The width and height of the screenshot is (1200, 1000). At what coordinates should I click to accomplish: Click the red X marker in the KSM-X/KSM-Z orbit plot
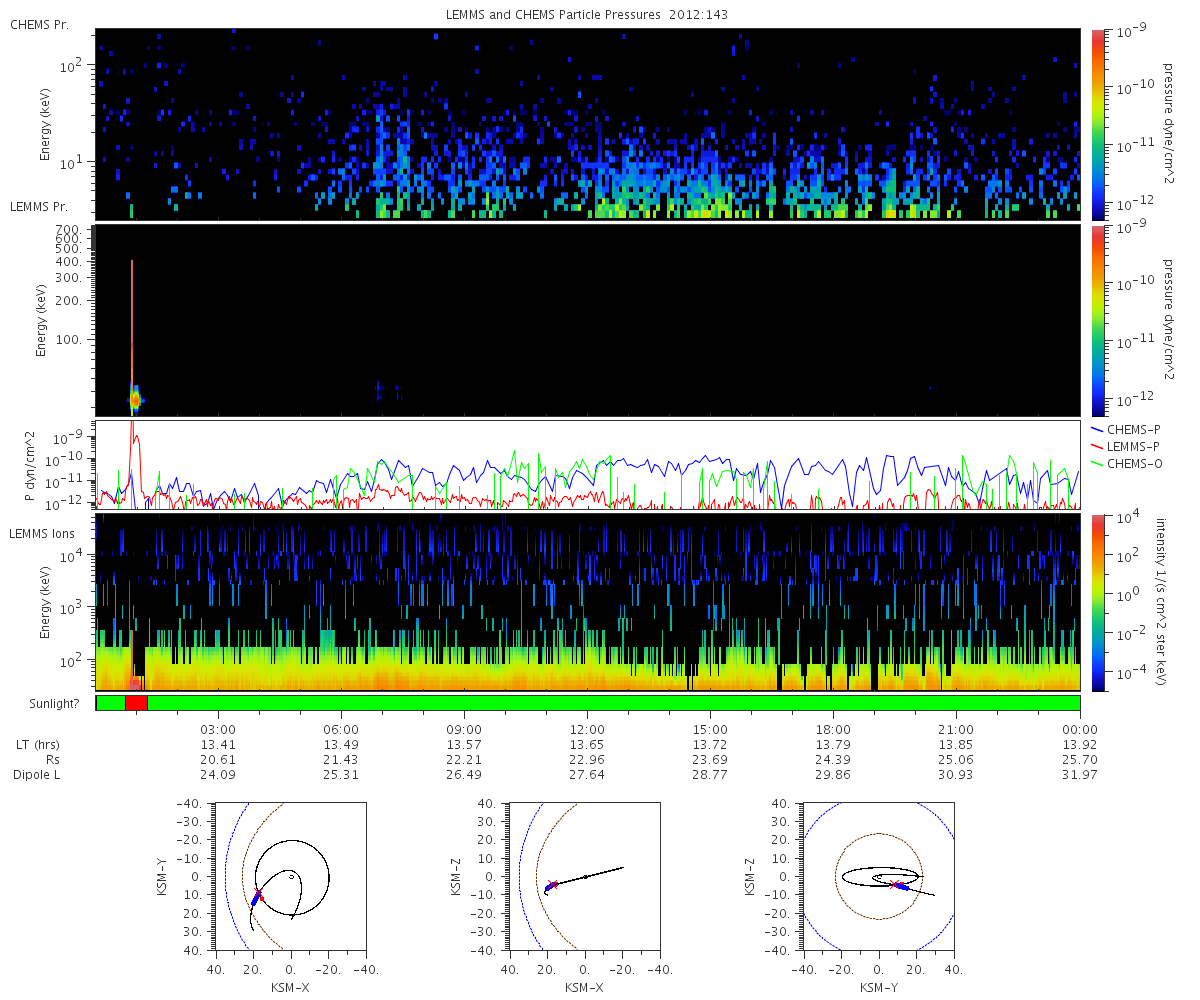pyautogui.click(x=552, y=885)
